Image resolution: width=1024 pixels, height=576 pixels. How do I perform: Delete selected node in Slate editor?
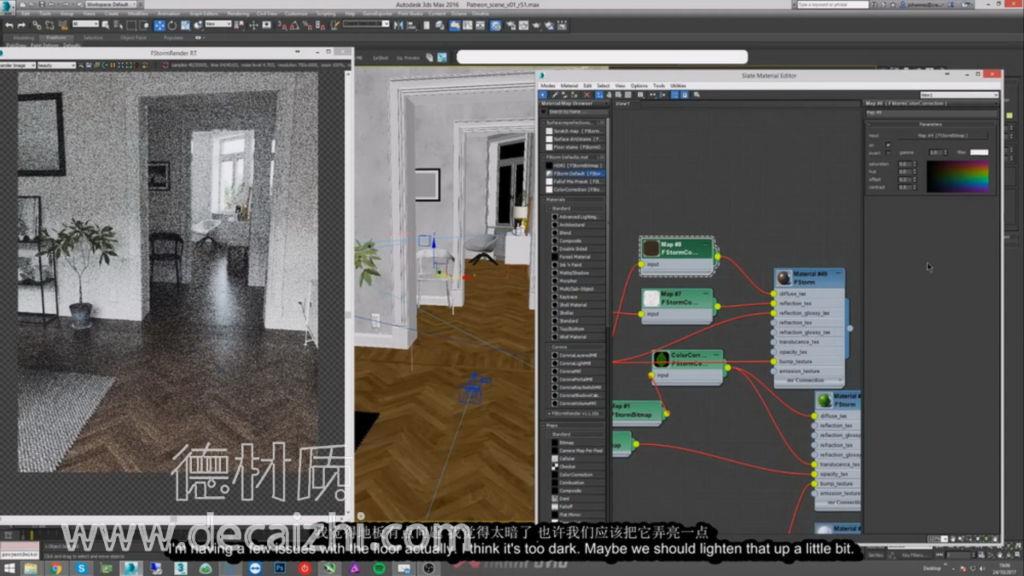point(587,95)
